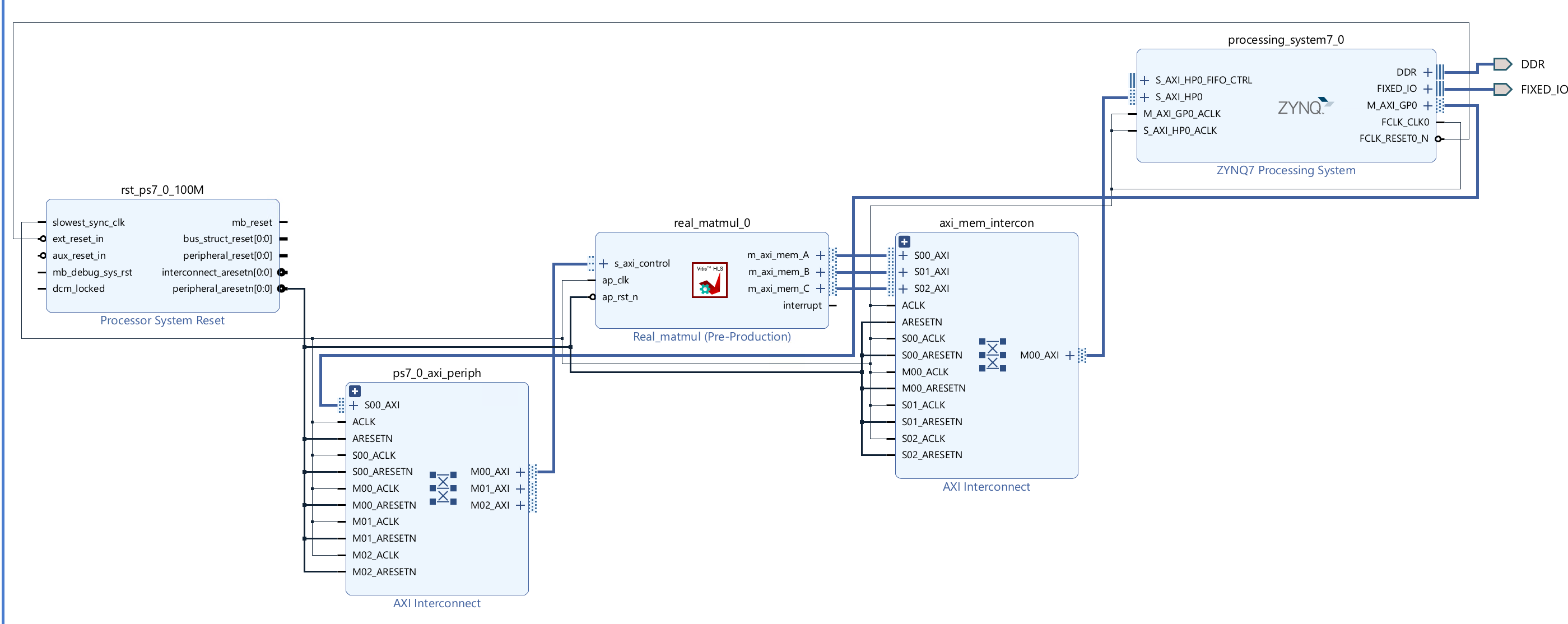
Task: Select the real_matmul_0 block title
Action: pos(712,223)
